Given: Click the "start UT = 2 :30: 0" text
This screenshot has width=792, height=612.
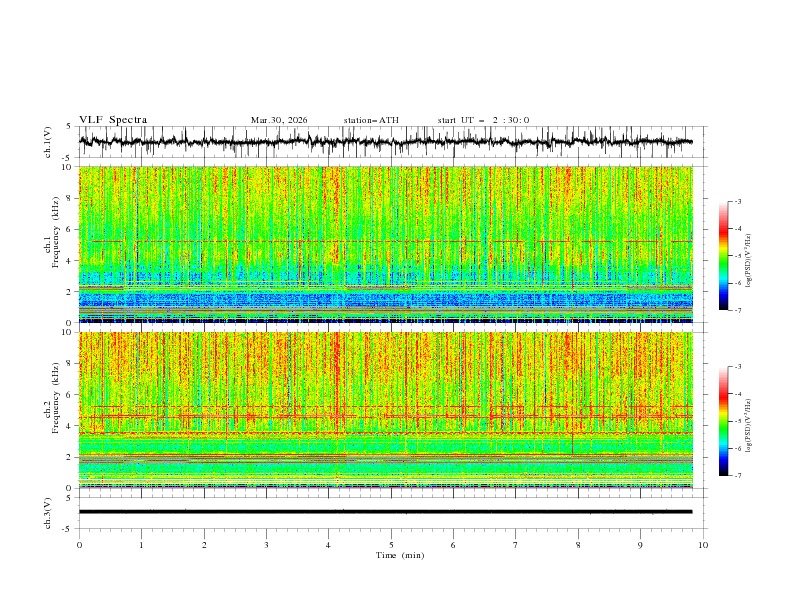Looking at the screenshot, I should (483, 120).
